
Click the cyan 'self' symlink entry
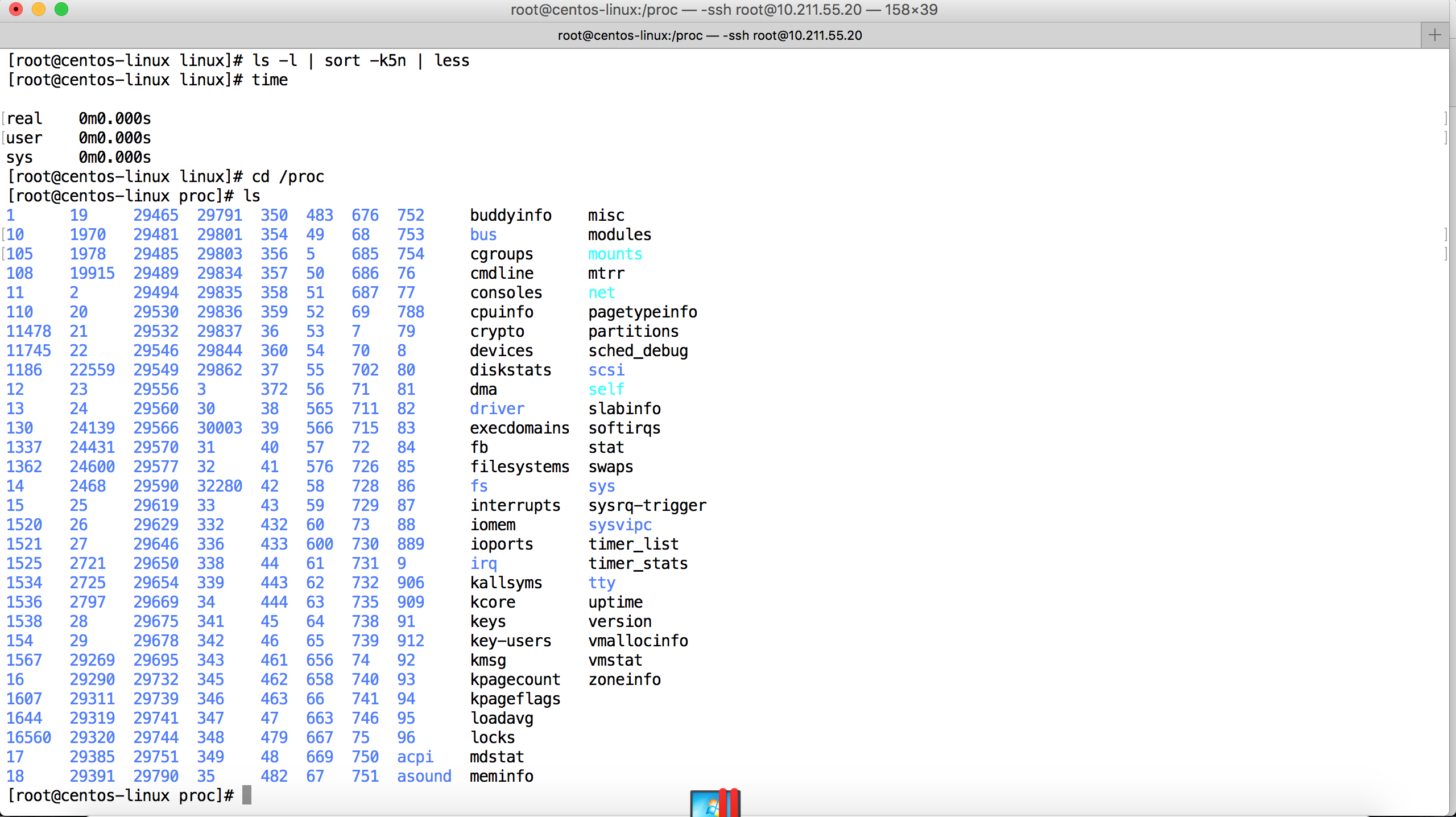pyautogui.click(x=606, y=389)
